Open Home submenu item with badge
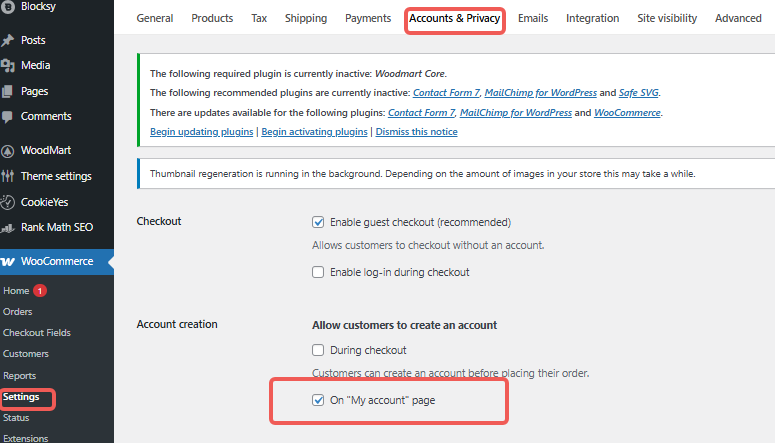Image resolution: width=775 pixels, height=443 pixels. click(x=16, y=291)
